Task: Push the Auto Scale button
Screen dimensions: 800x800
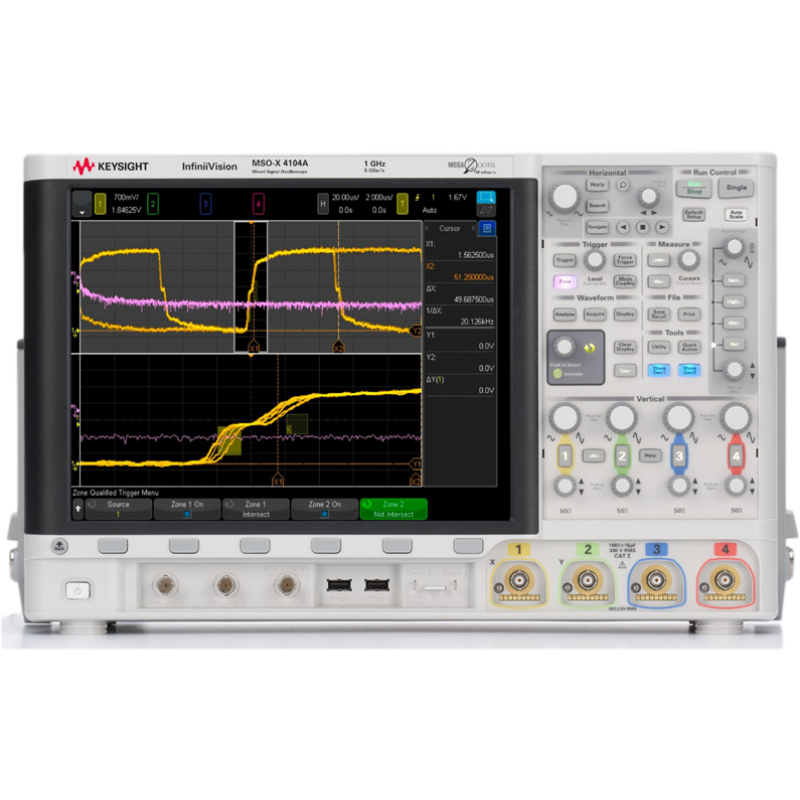Action: 736,214
